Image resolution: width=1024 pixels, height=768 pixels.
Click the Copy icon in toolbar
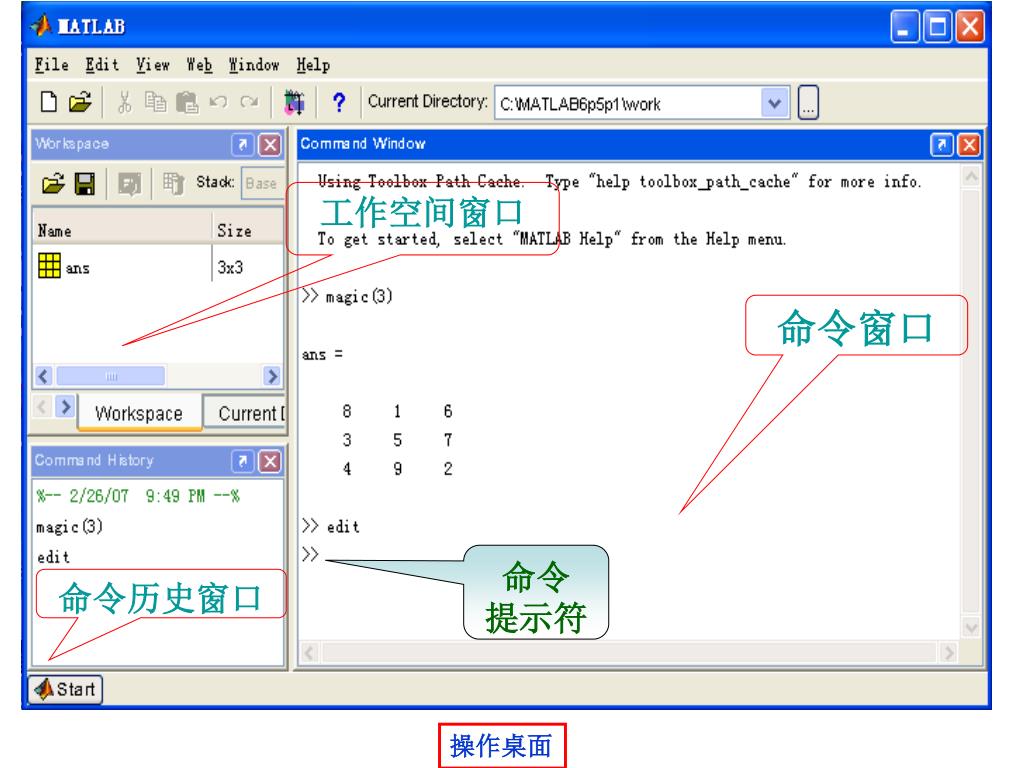pyautogui.click(x=155, y=102)
